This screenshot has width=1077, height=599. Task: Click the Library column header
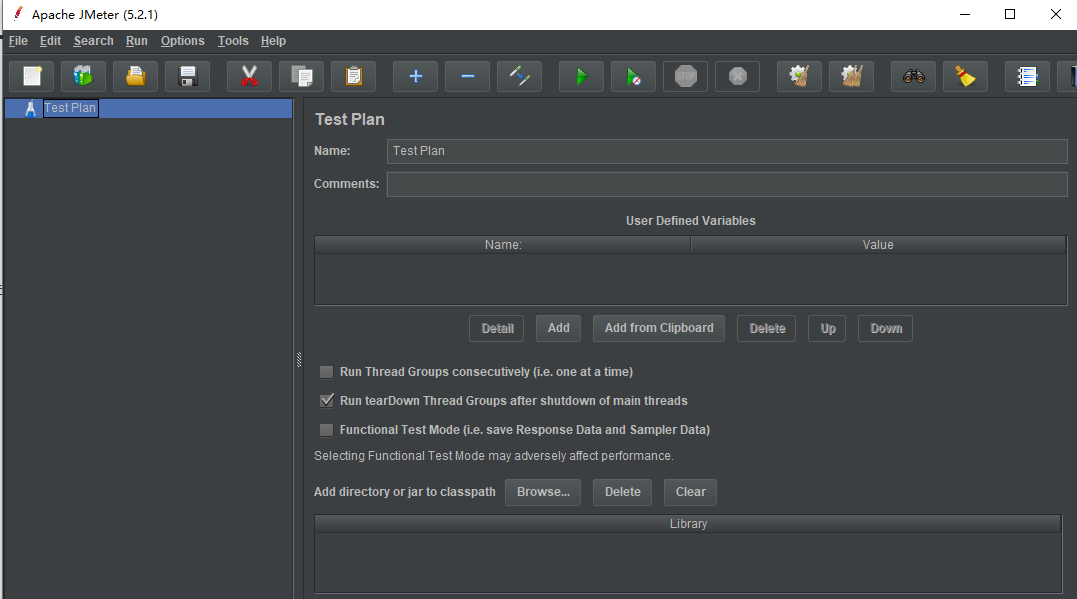[x=688, y=524]
